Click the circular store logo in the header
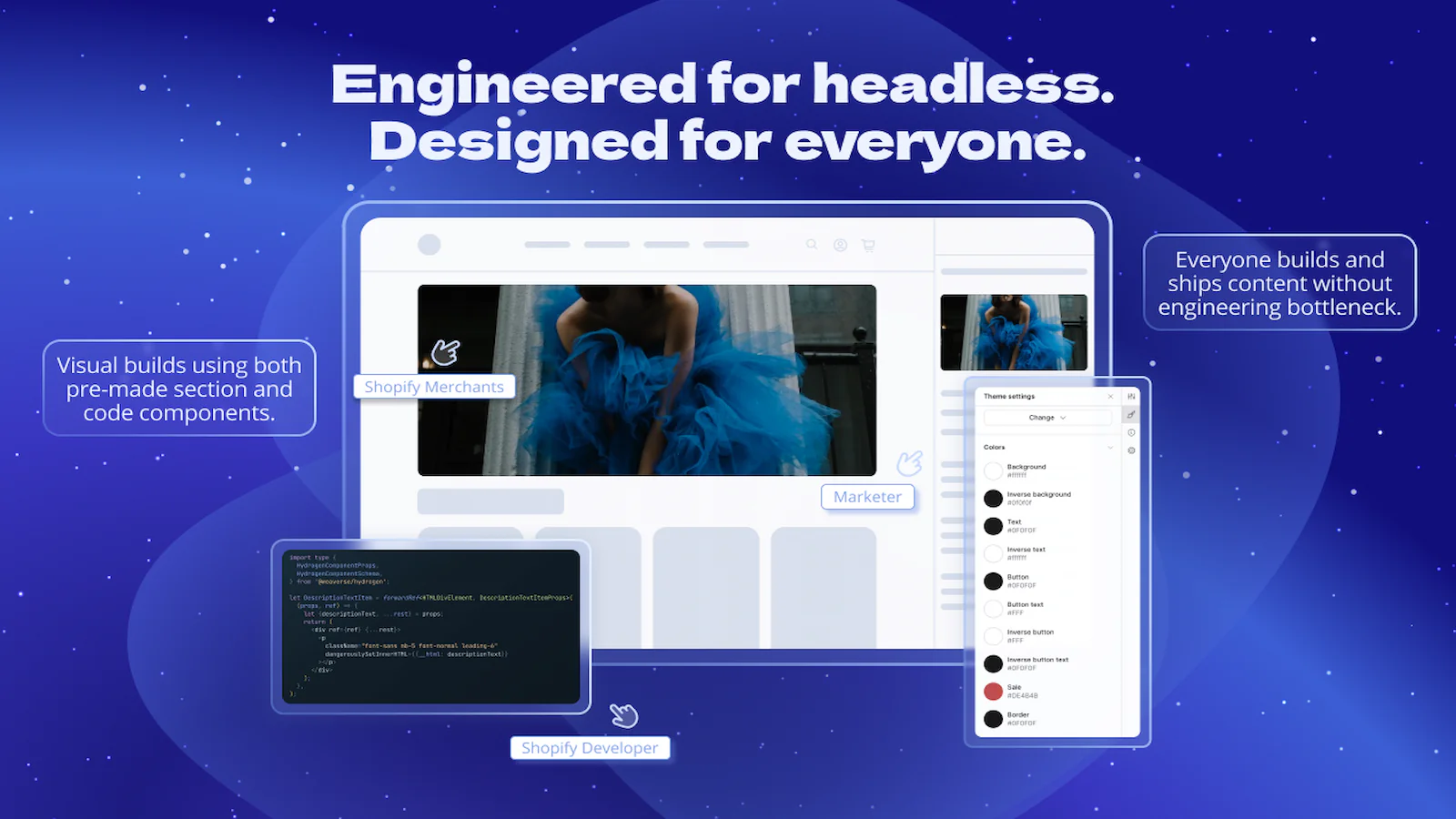 (x=429, y=243)
